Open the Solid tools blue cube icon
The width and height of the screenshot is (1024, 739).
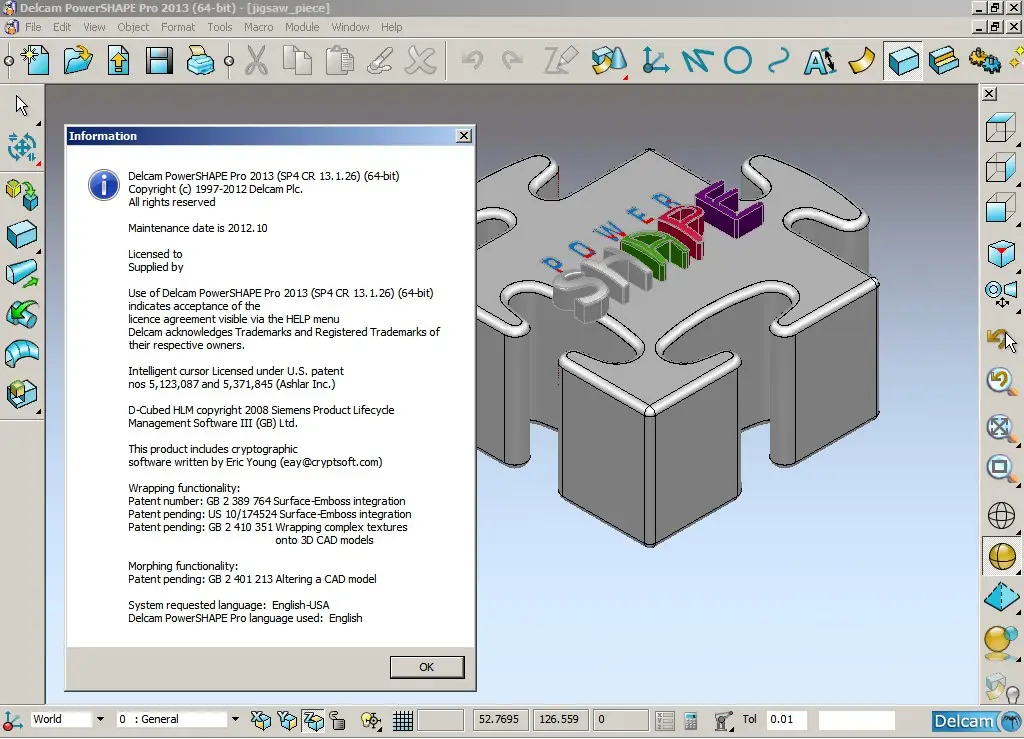904,61
